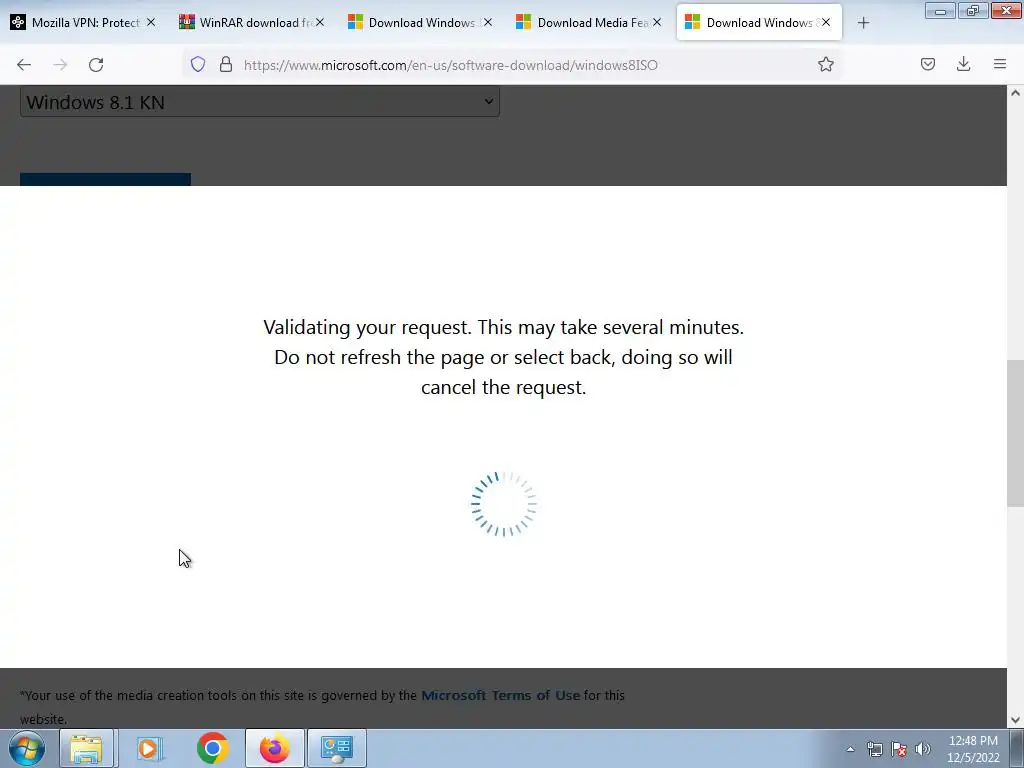Open the Microsoft Terms of Use link
Viewport: 1024px width, 768px height.
500,696
